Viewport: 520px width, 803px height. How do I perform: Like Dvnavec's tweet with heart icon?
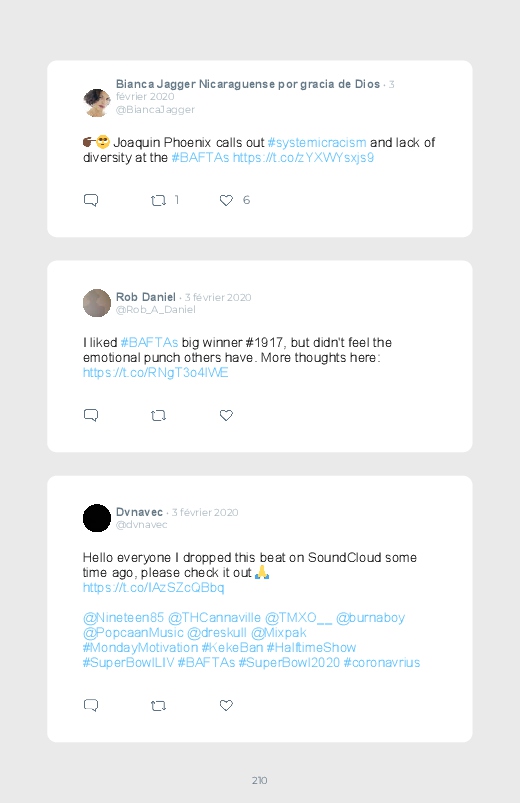[226, 706]
